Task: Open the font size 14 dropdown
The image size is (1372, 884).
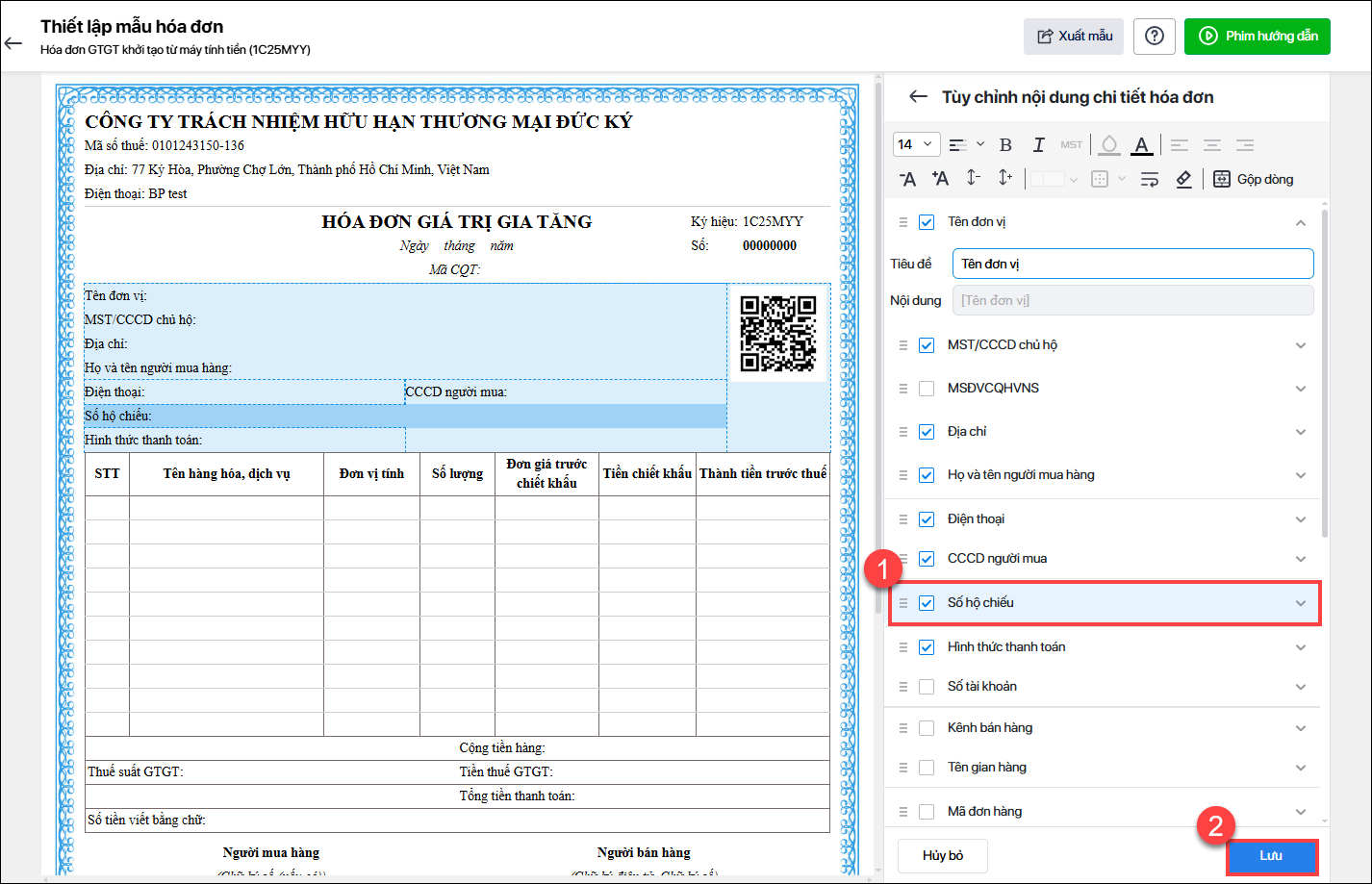Action: click(916, 145)
